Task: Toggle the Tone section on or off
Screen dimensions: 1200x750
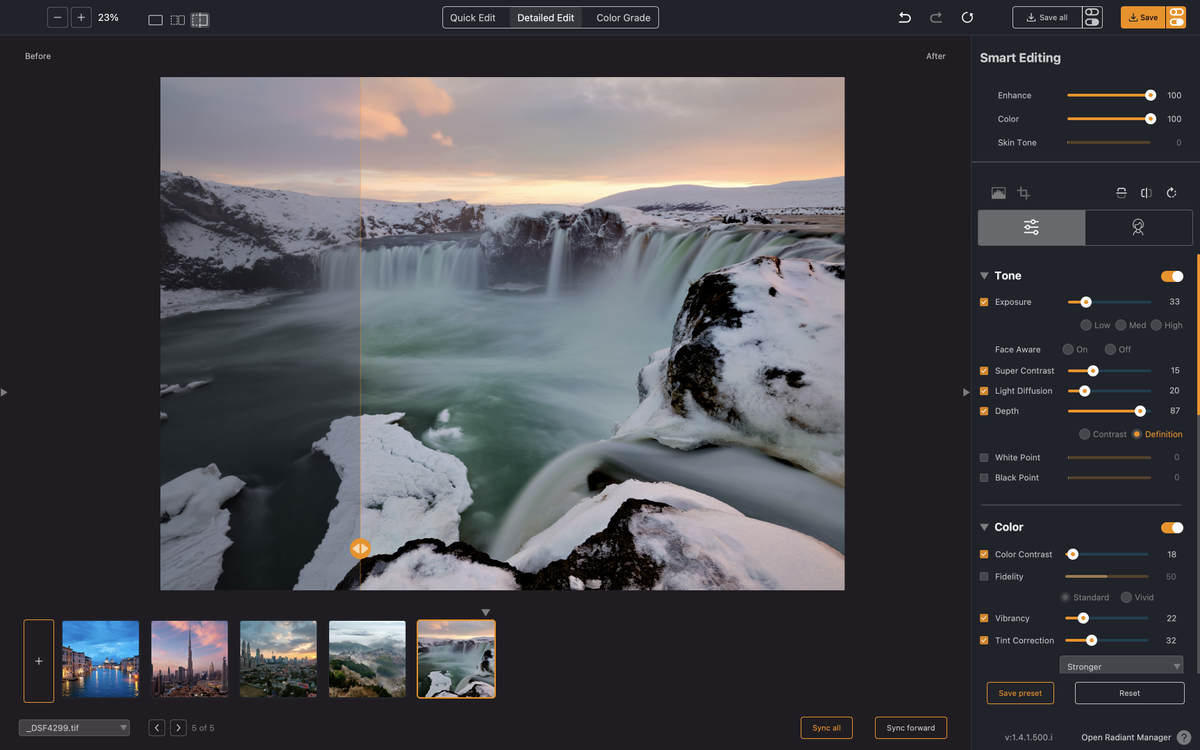Action: (x=1171, y=275)
